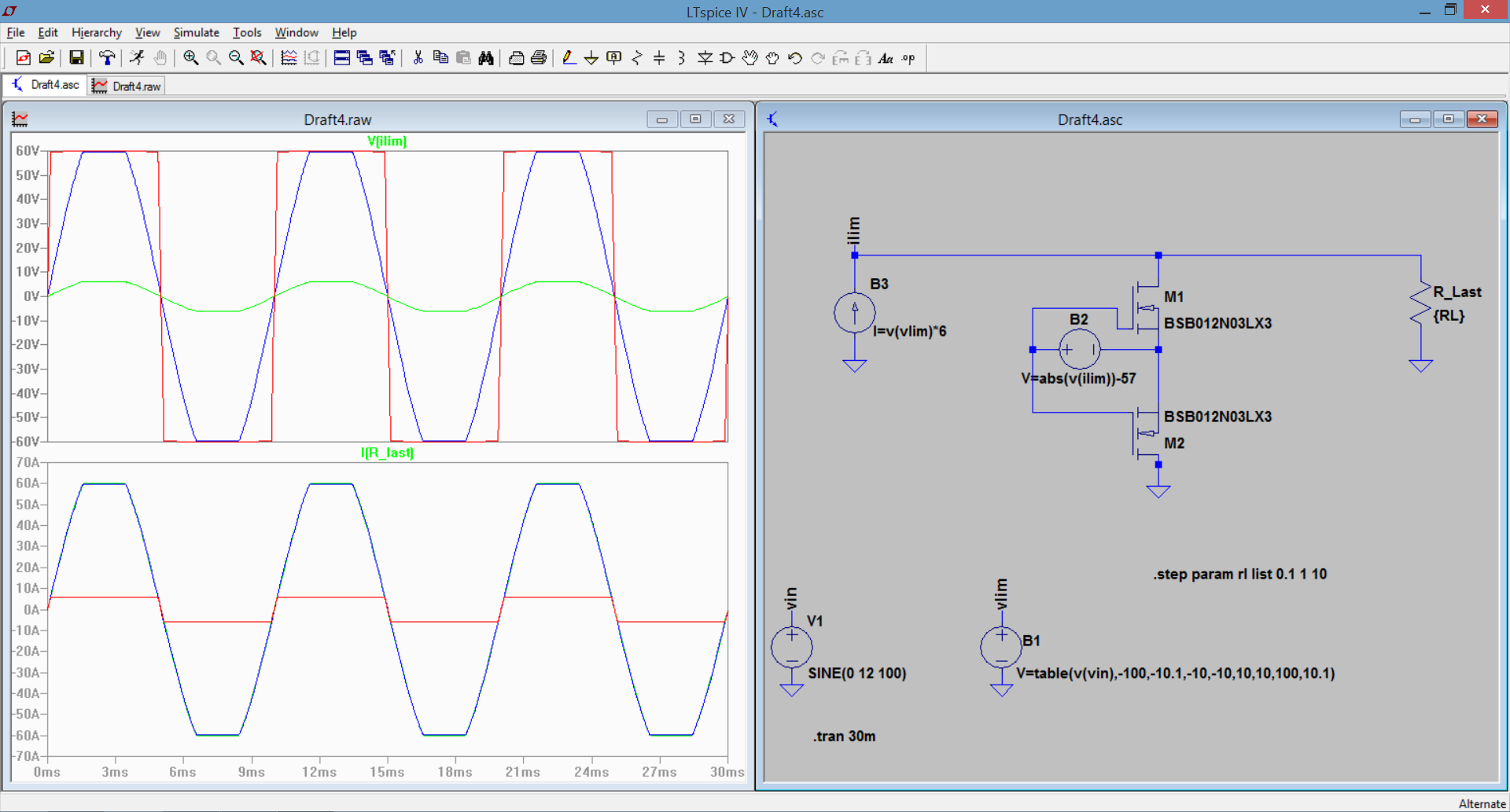This screenshot has width=1510, height=812.
Task: Click the M2 MOSFET label
Action: 1174,443
